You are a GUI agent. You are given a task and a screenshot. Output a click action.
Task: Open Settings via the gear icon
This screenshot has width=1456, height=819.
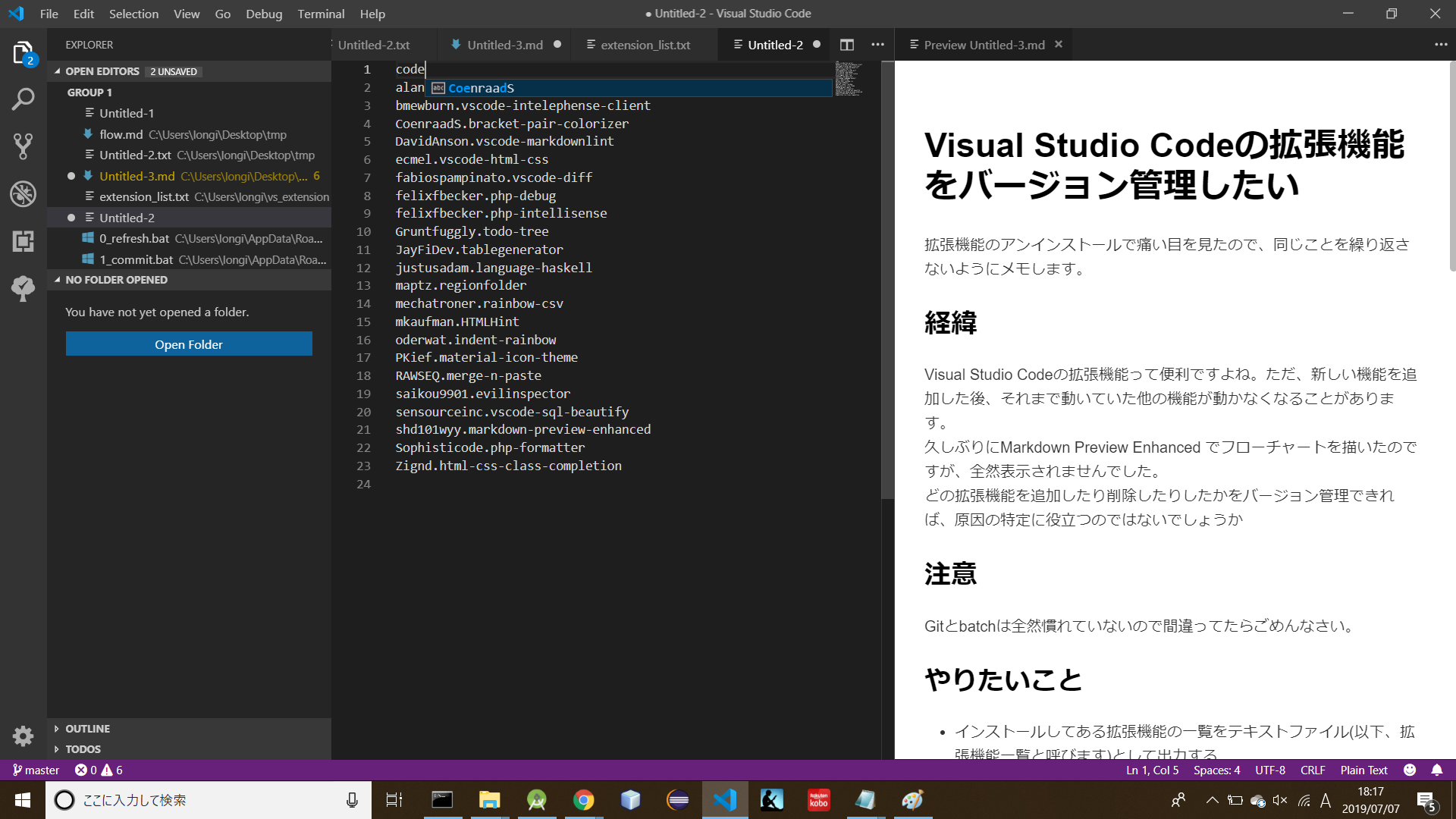(23, 736)
